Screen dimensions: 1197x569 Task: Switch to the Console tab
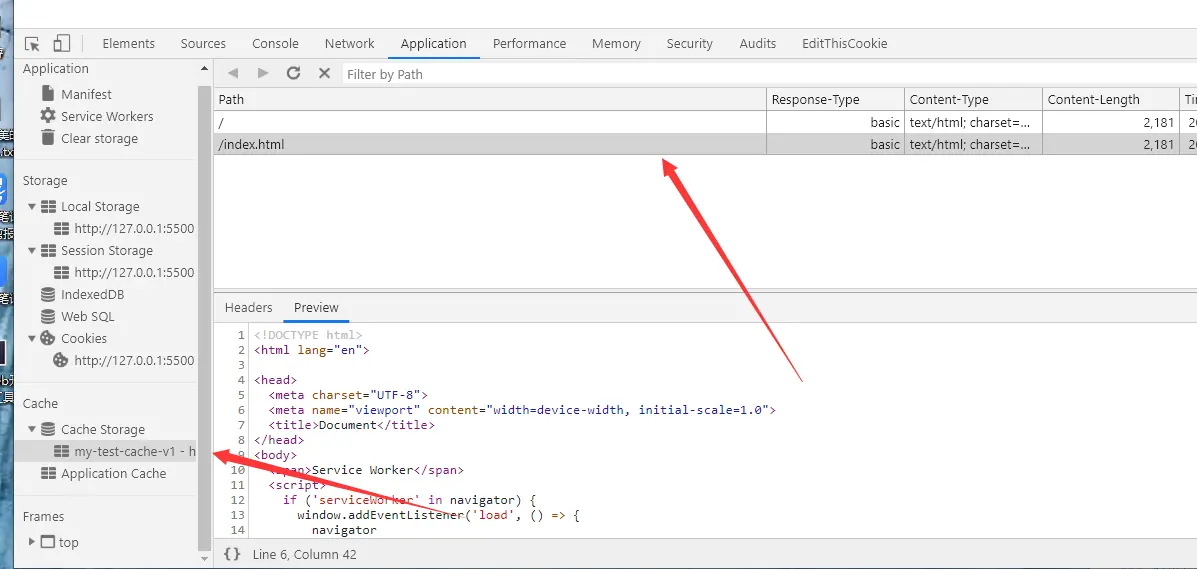[x=276, y=44]
